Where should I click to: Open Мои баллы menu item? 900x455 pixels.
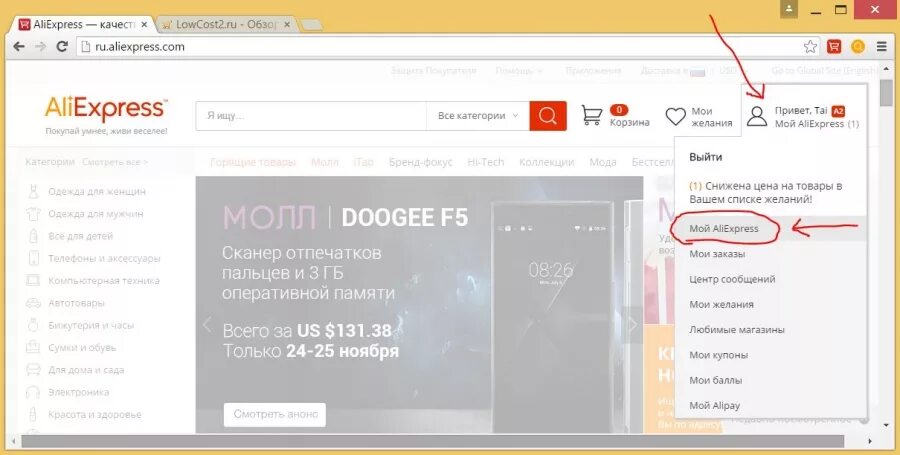pyautogui.click(x=715, y=380)
